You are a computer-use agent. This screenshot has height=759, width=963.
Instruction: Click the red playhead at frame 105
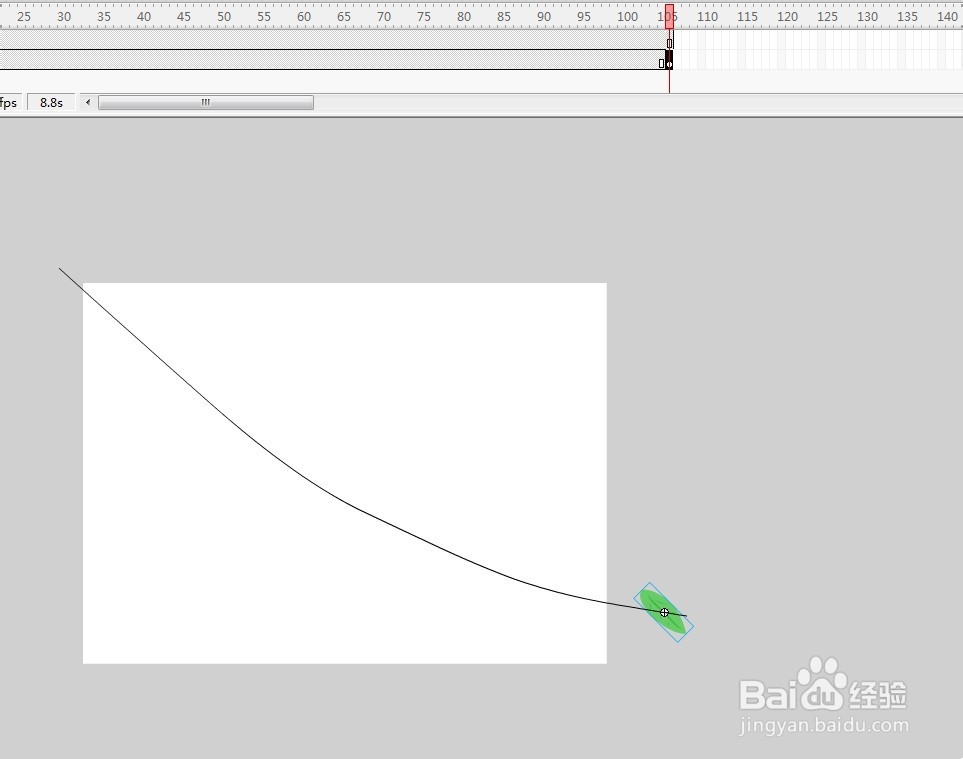(x=669, y=16)
